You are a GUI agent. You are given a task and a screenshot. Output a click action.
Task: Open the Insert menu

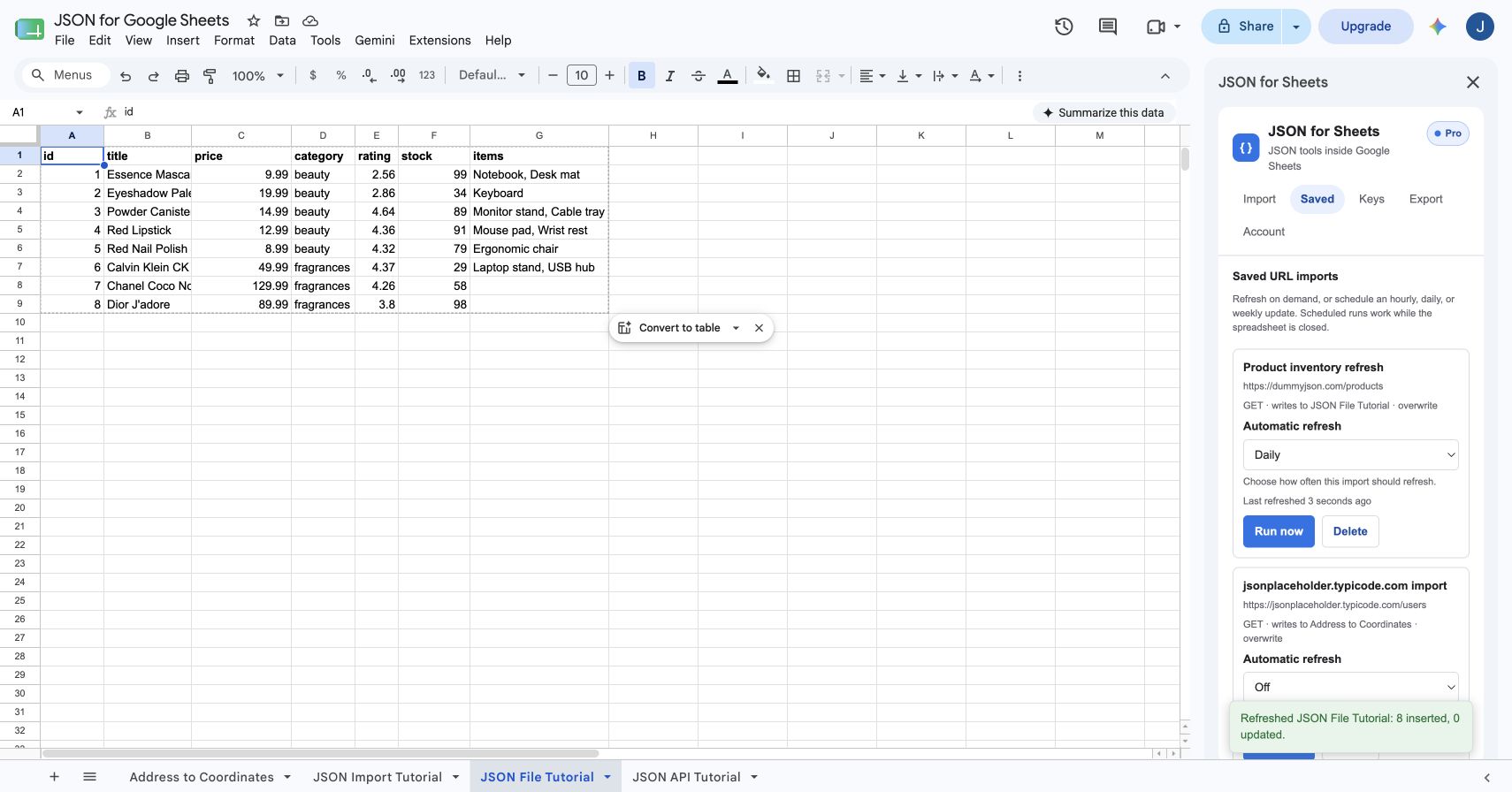click(x=183, y=41)
